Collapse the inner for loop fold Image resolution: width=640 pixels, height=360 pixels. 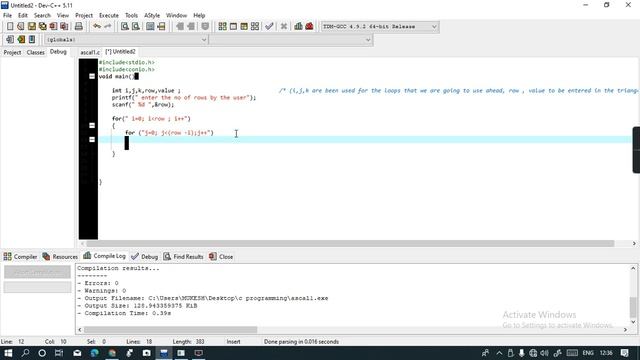[92, 139]
